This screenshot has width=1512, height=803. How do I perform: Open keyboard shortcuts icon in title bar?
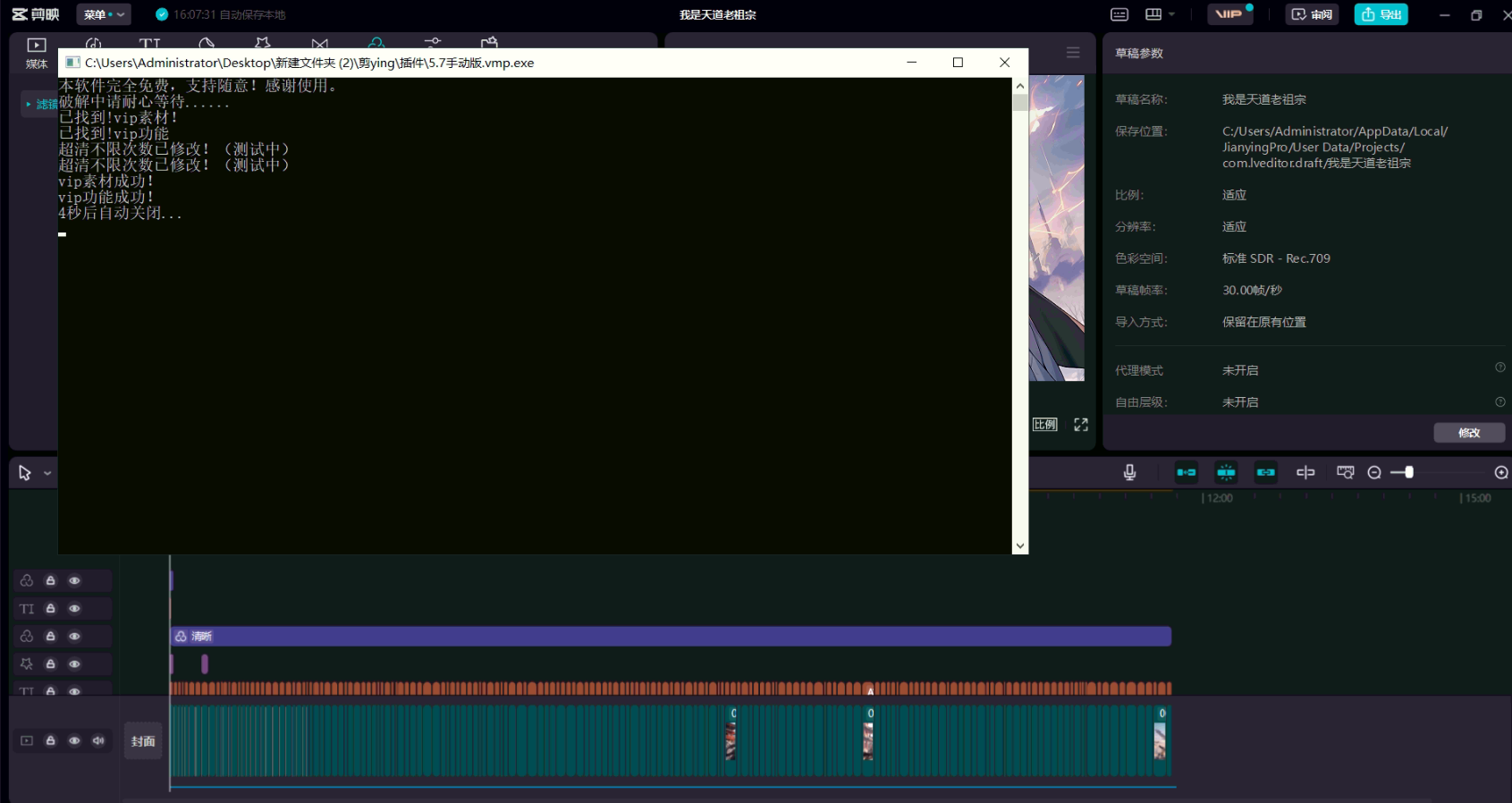pyautogui.click(x=1119, y=14)
